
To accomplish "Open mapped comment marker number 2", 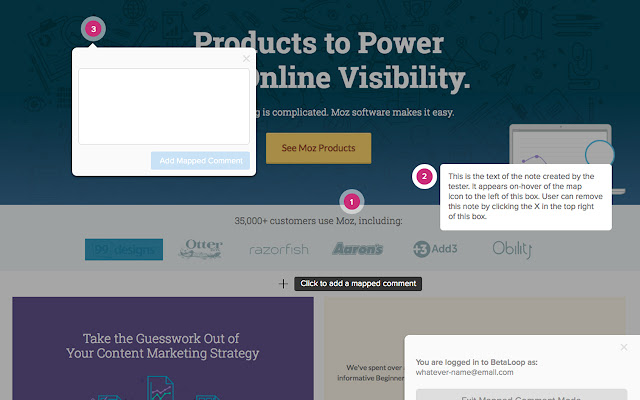I will [x=424, y=176].
